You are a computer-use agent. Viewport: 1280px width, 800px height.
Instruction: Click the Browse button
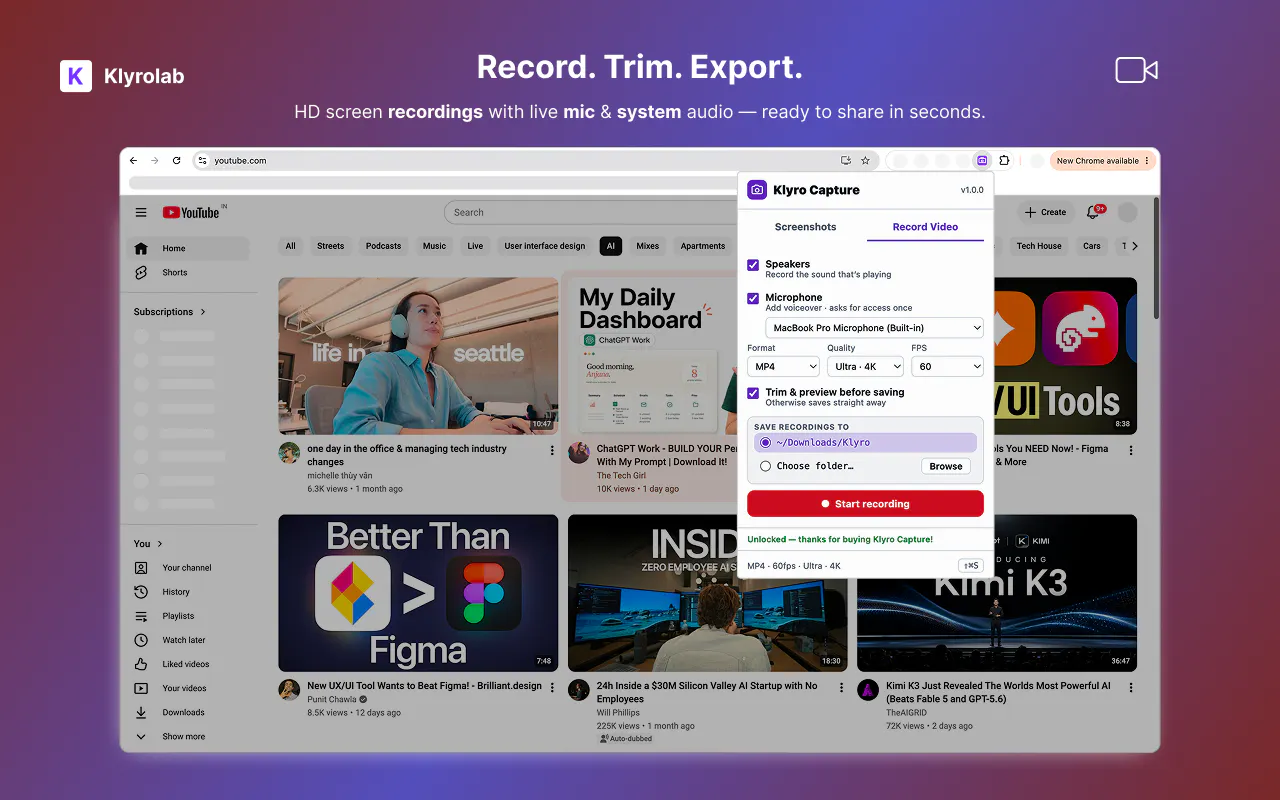(946, 466)
